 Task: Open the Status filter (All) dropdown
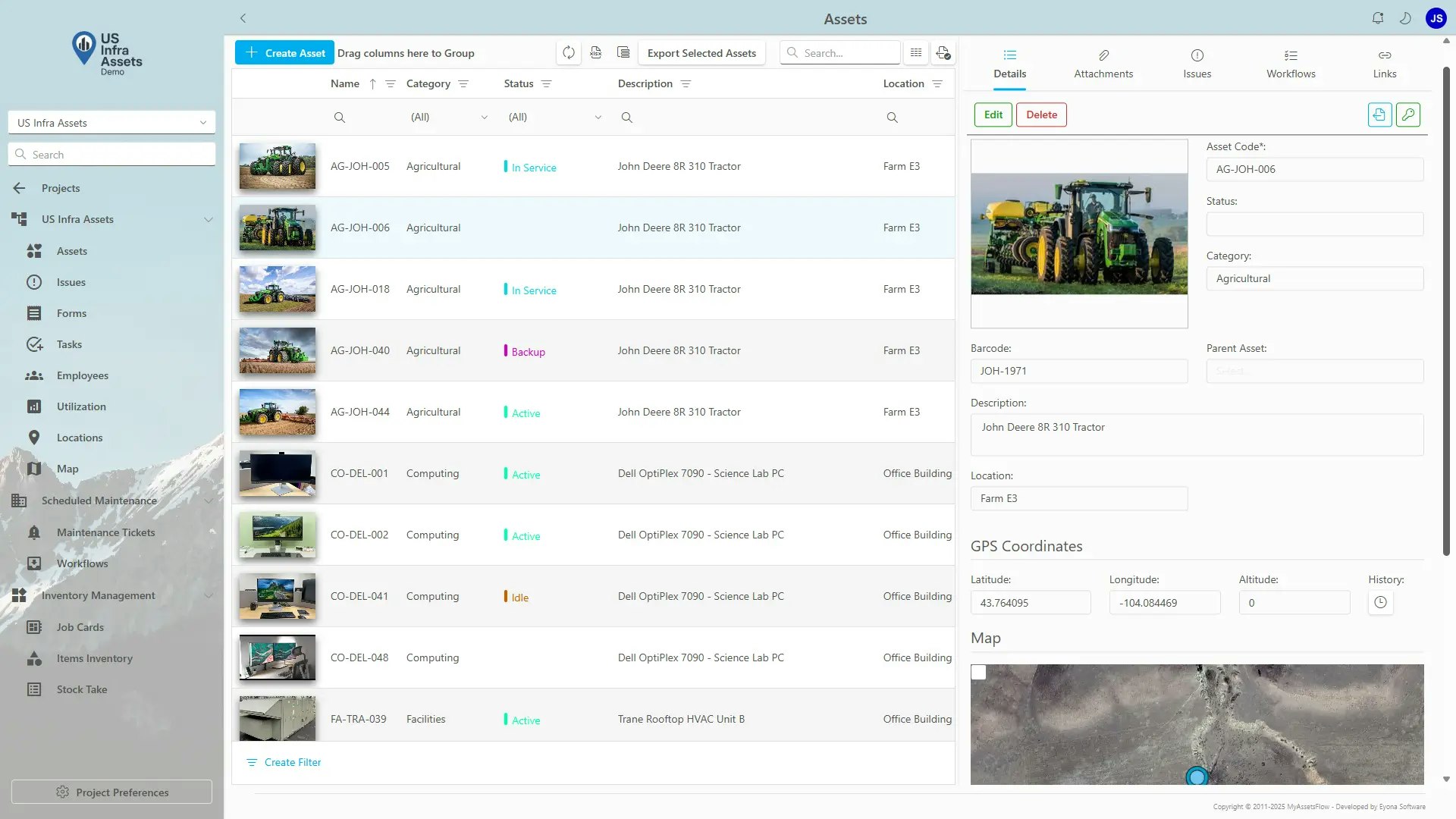[554, 117]
